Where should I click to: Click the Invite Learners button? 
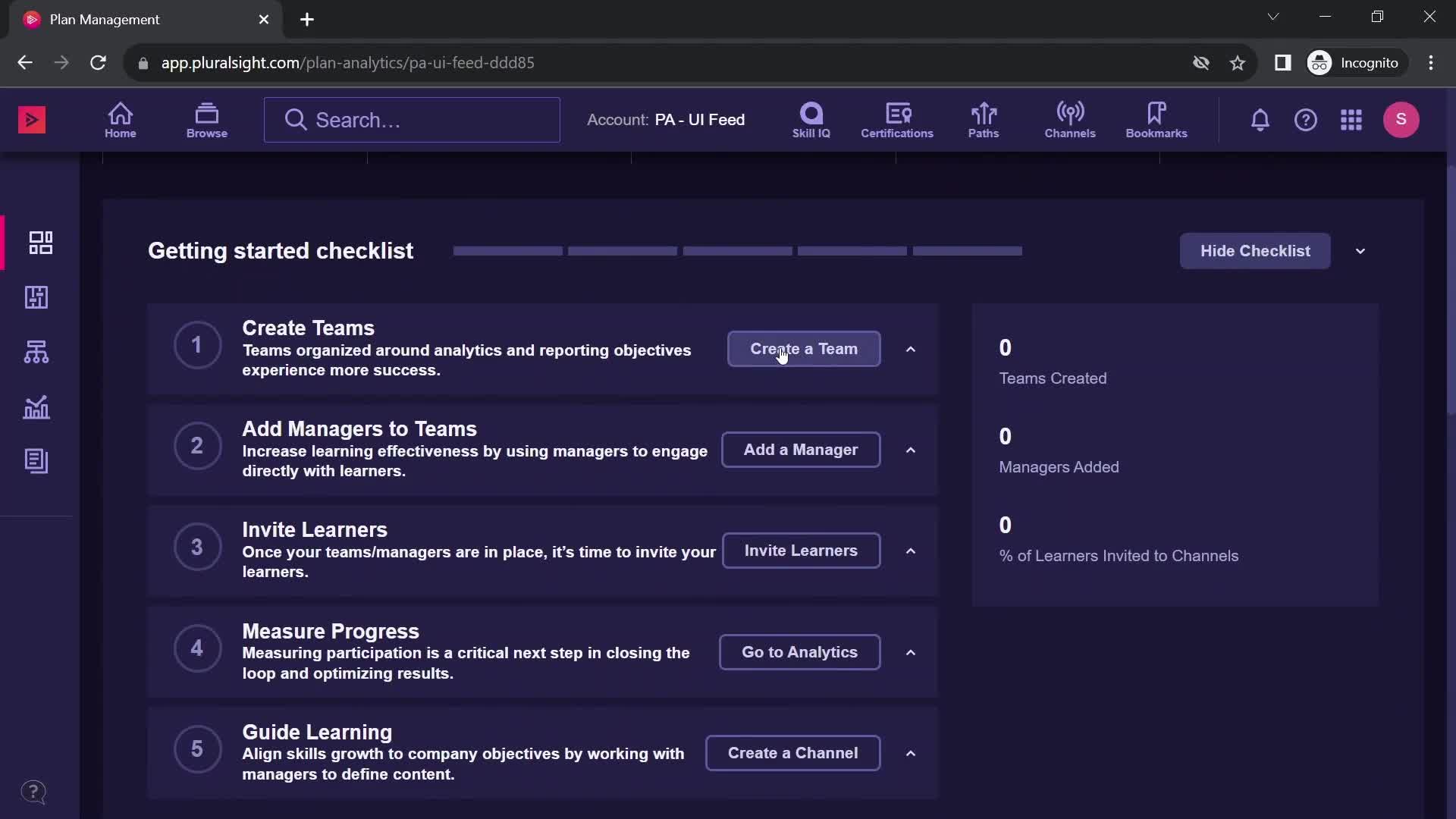tap(801, 551)
